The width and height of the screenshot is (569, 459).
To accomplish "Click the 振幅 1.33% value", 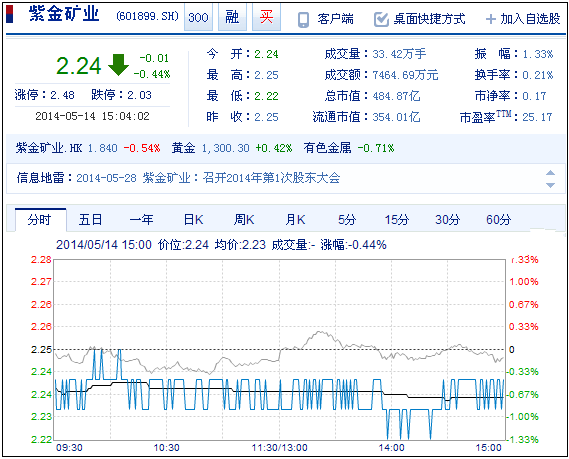I will click(538, 54).
